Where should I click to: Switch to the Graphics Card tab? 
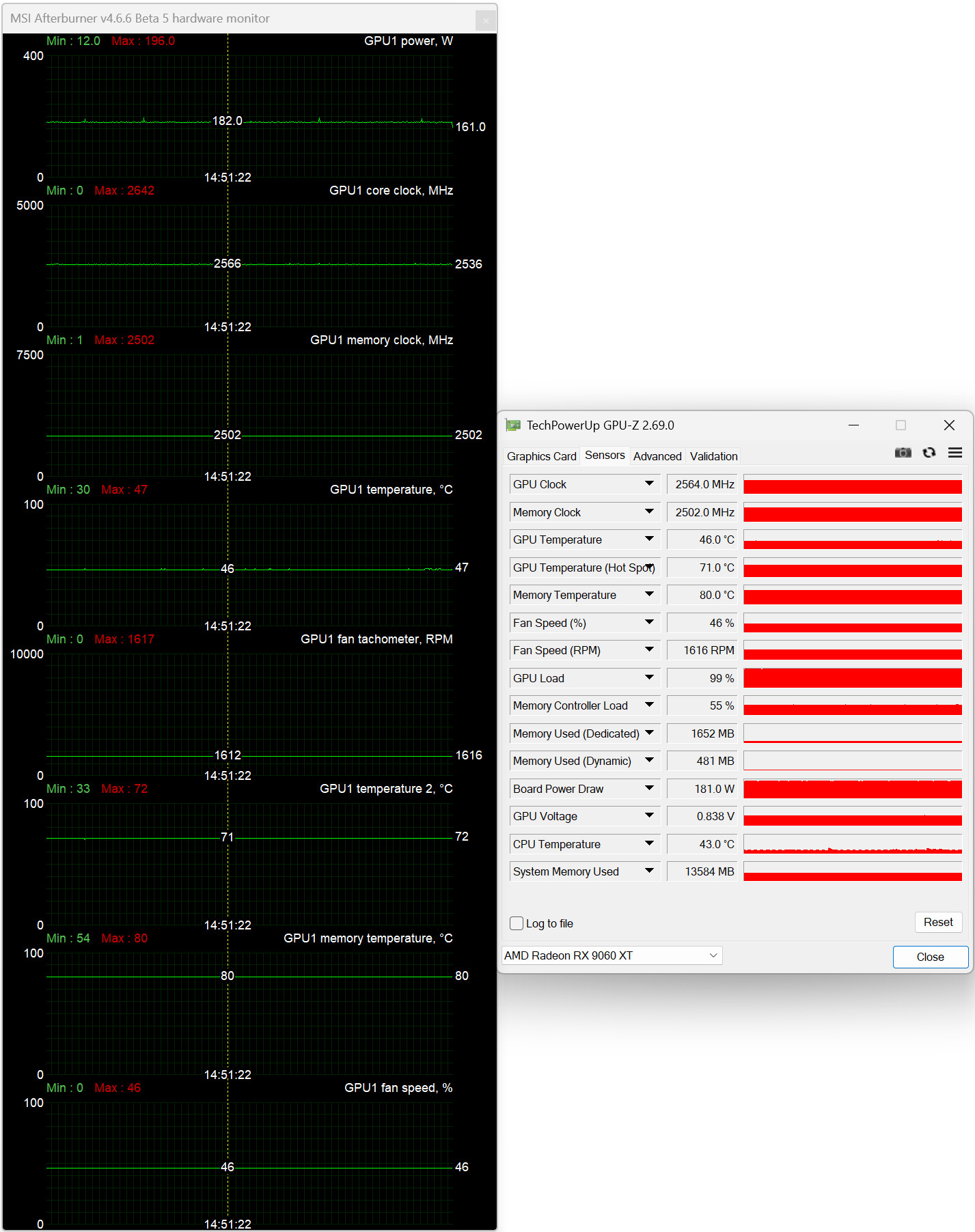541,456
